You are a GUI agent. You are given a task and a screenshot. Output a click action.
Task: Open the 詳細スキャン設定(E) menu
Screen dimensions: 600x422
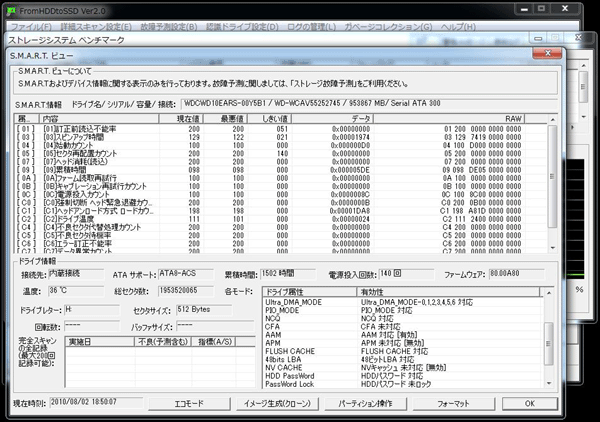tap(96, 27)
